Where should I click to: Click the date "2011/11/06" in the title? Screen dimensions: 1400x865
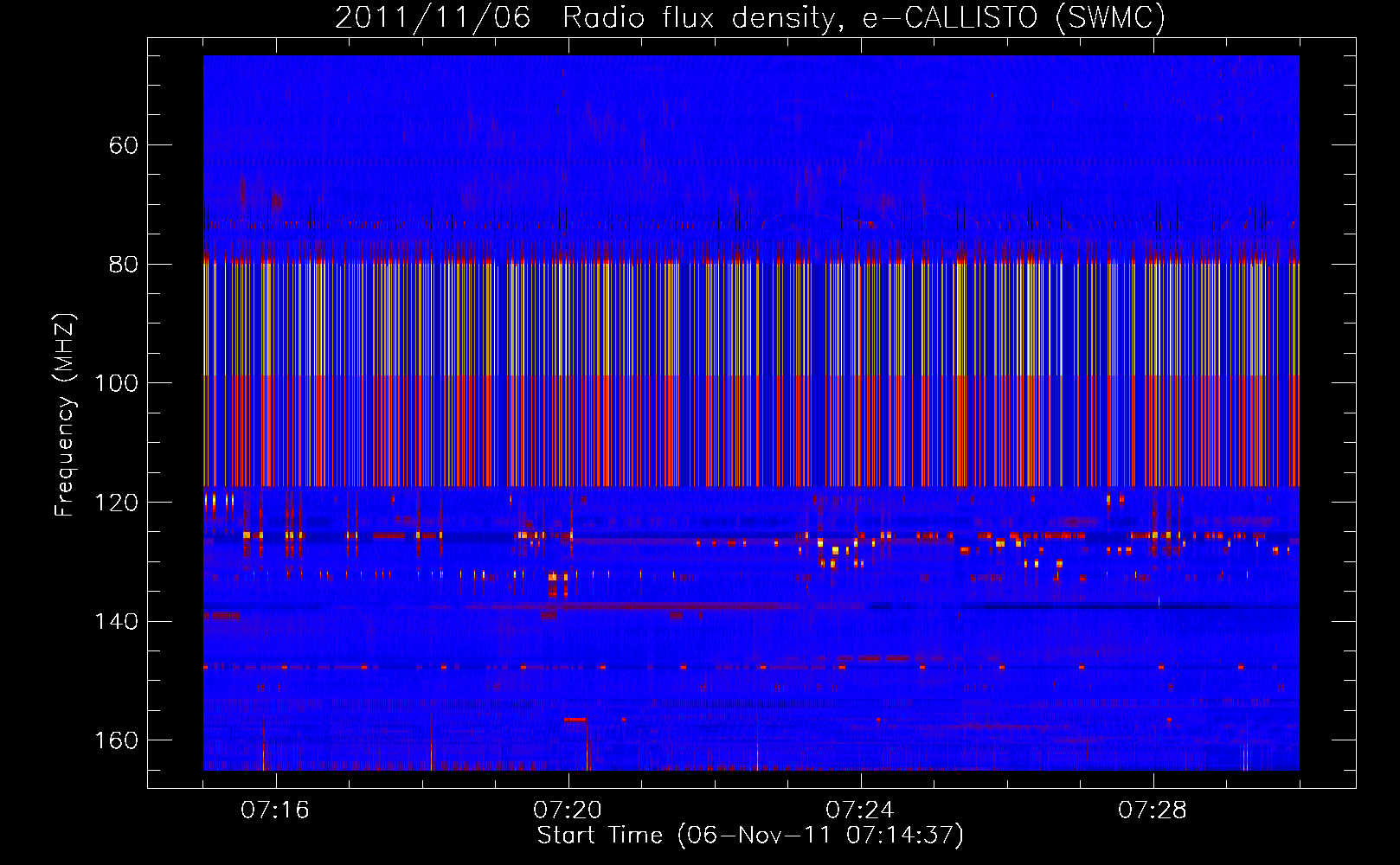(x=433, y=17)
